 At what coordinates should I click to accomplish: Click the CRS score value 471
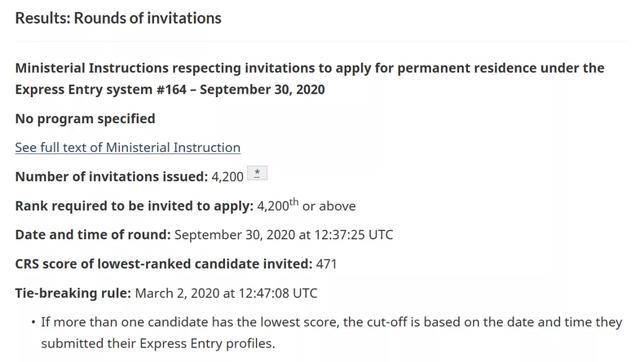327,264
